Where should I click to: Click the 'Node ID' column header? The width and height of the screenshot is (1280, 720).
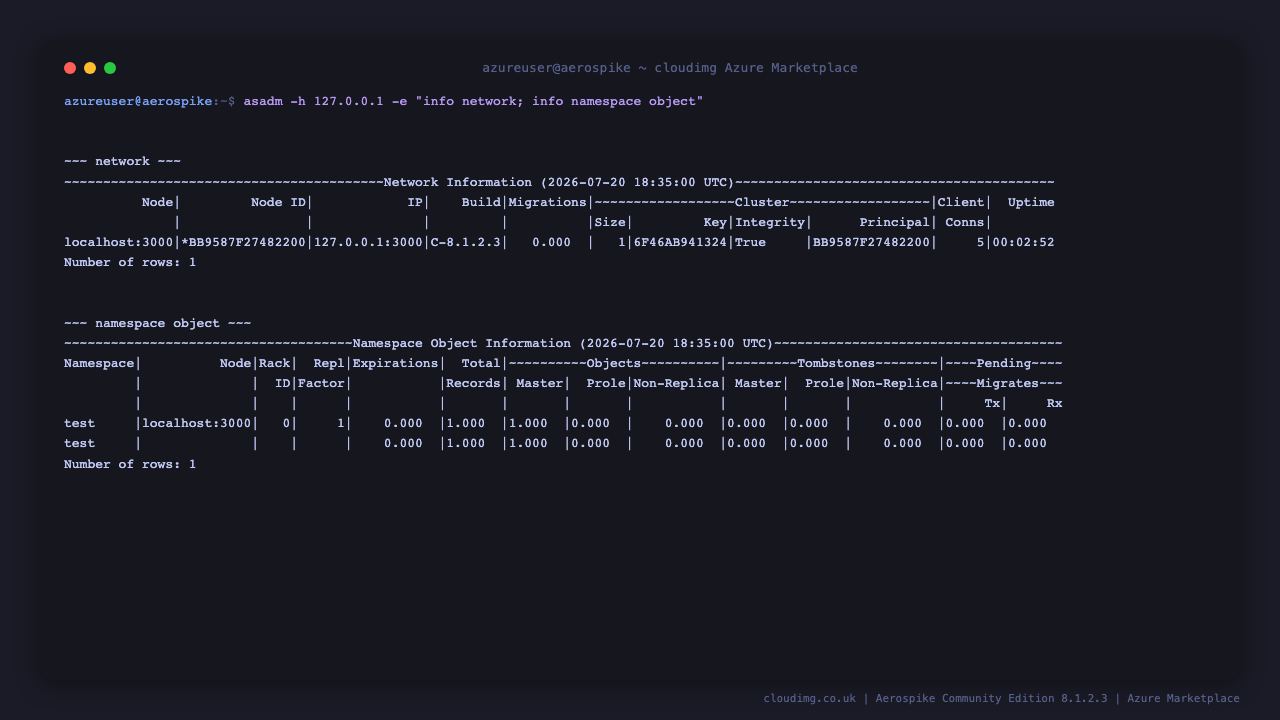point(278,202)
